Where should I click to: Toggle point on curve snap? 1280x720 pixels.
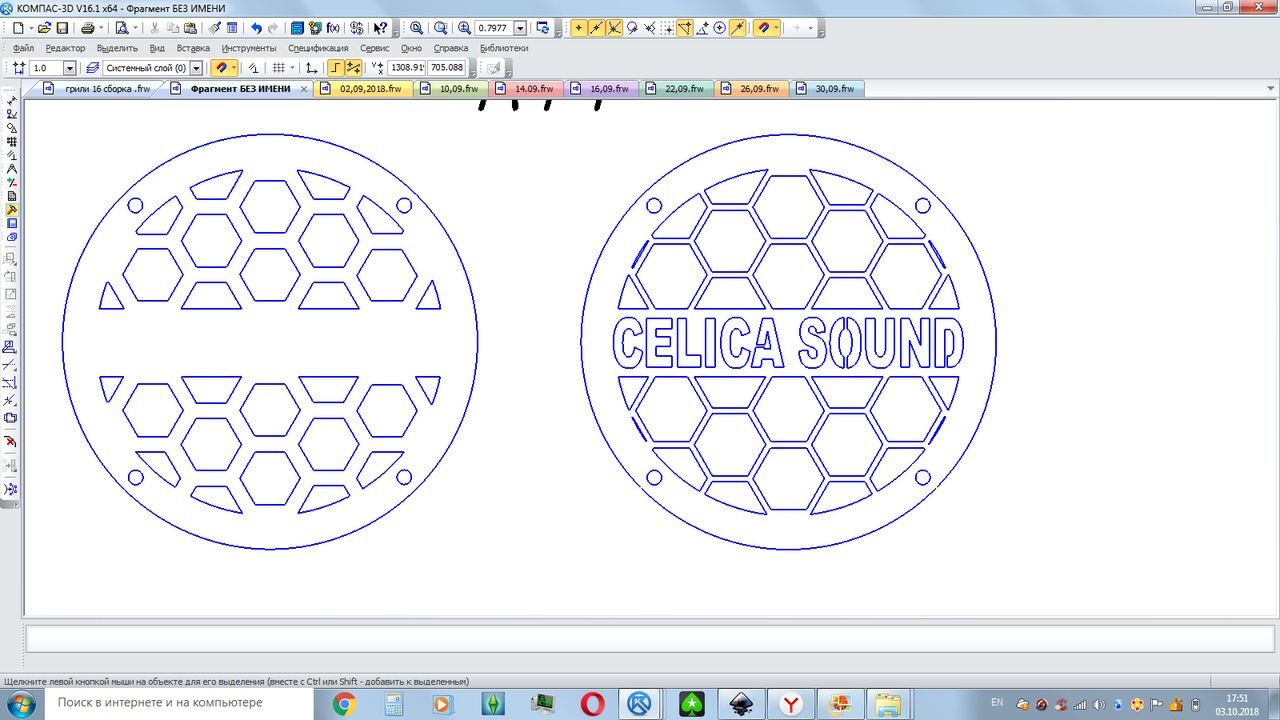(737, 28)
